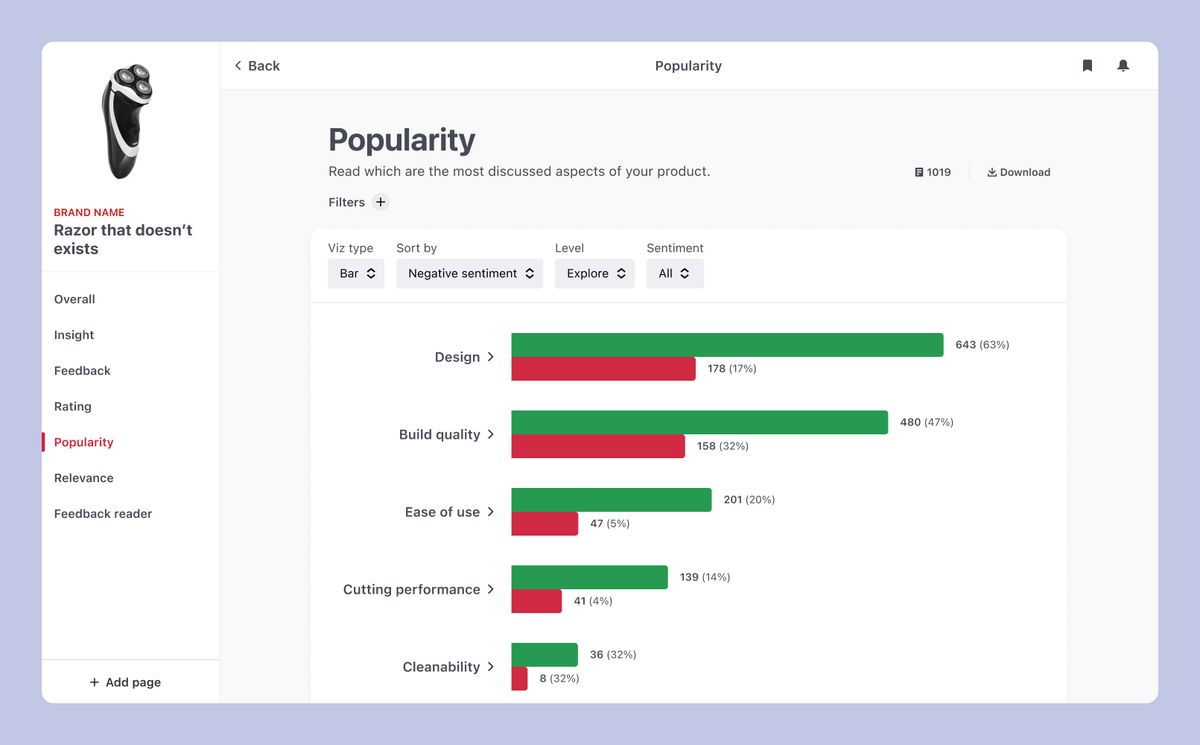Screen dimensions: 1200x745
Task: Navigate to the Relevance page
Action: [84, 478]
